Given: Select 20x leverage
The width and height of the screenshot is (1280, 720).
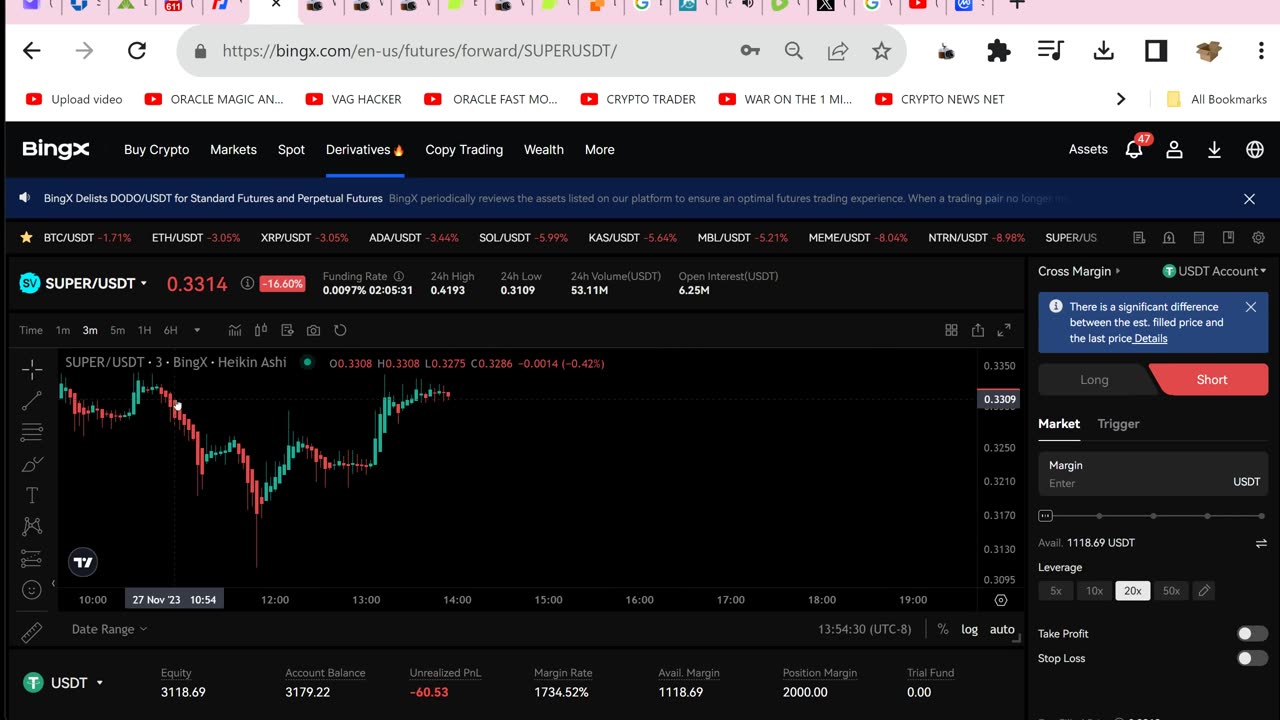Looking at the screenshot, I should [x=1133, y=591].
